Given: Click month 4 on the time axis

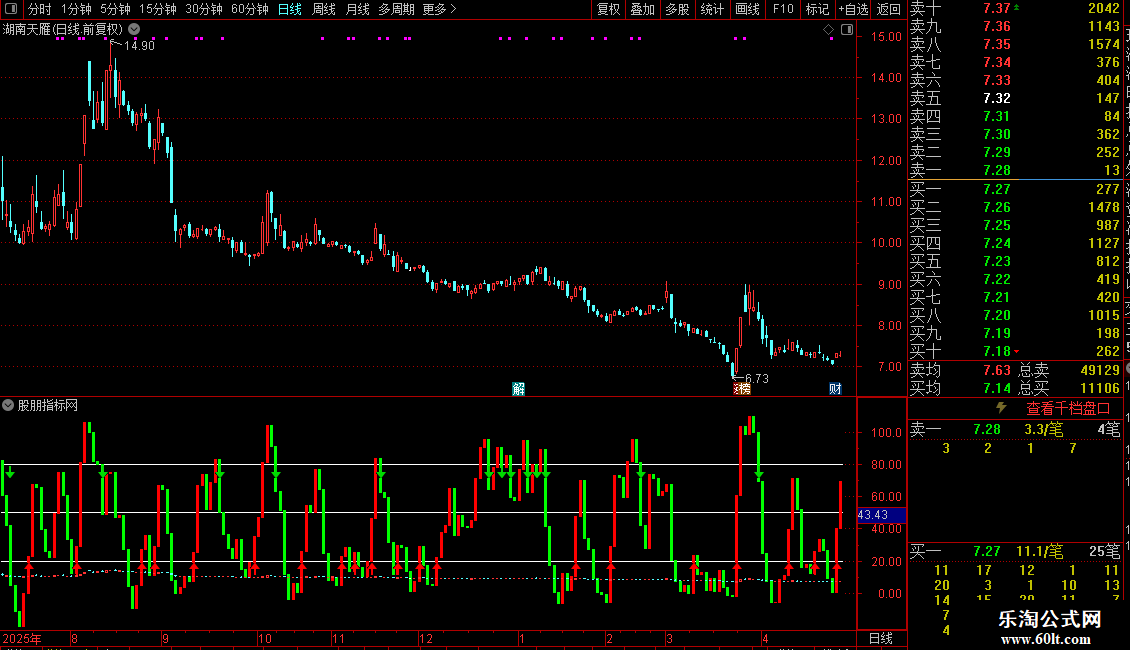Looking at the screenshot, I should [765, 638].
